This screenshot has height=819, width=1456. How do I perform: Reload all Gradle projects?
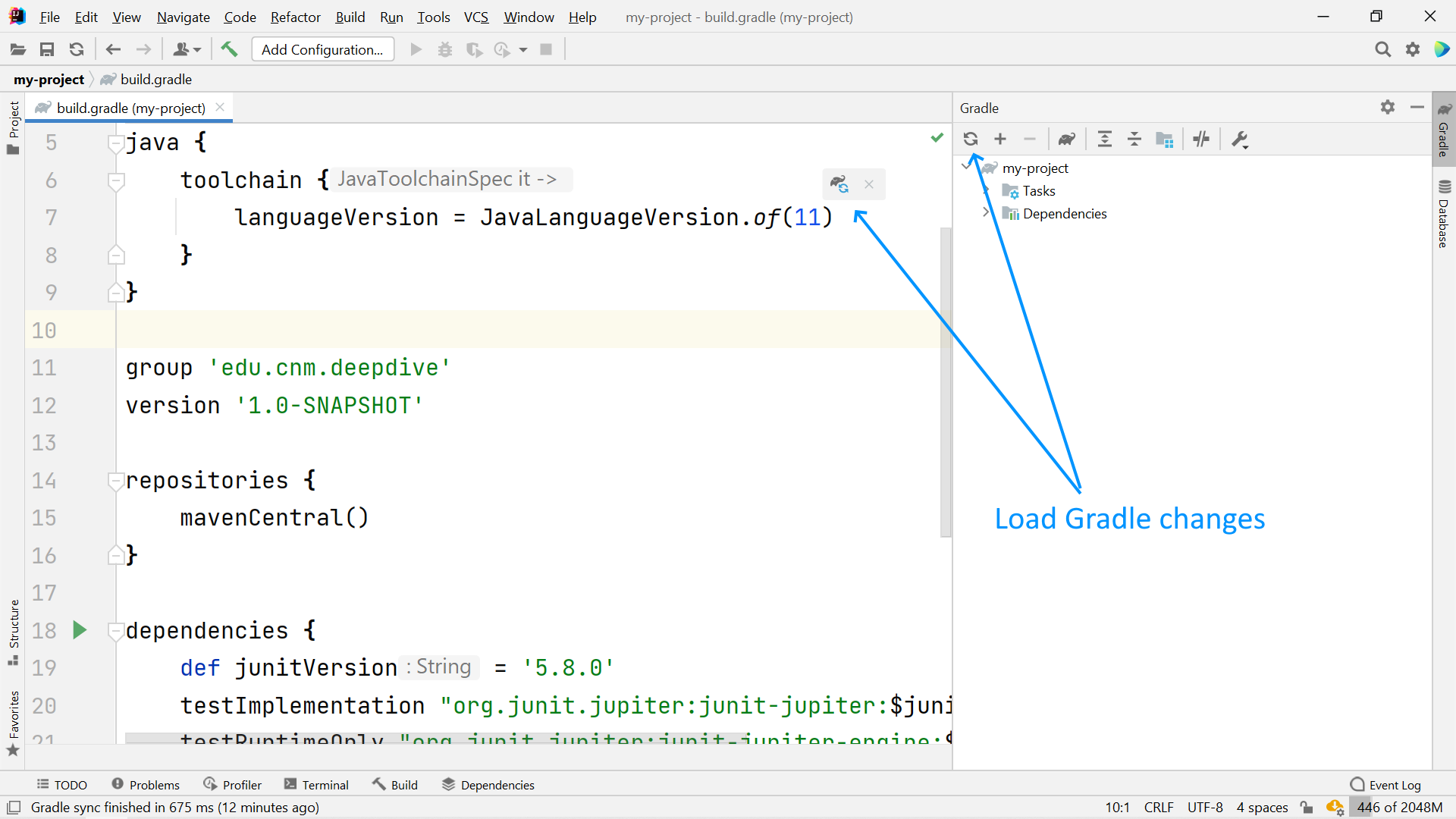(971, 139)
